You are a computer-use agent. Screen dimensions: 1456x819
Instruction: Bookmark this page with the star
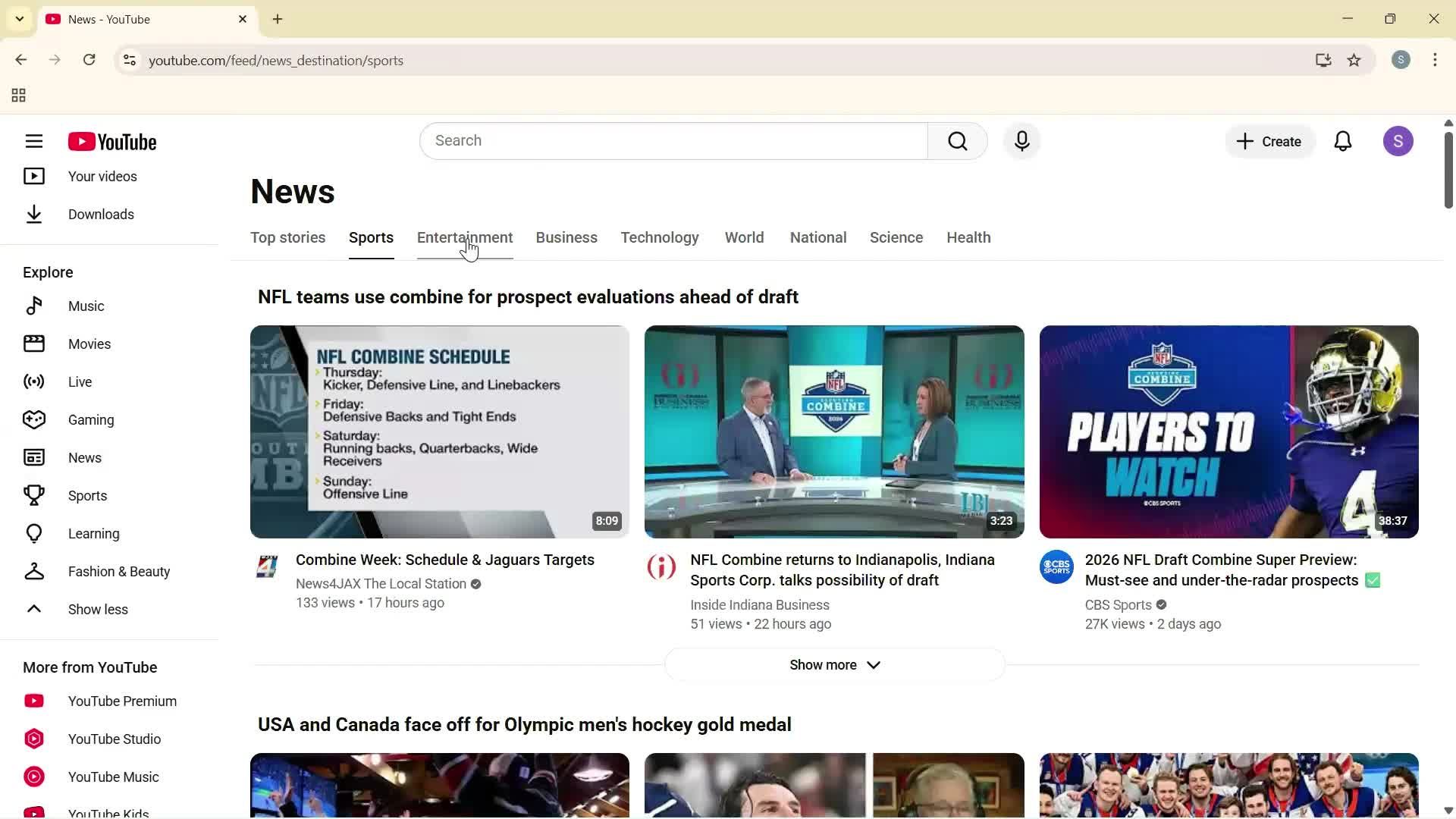1354,60
